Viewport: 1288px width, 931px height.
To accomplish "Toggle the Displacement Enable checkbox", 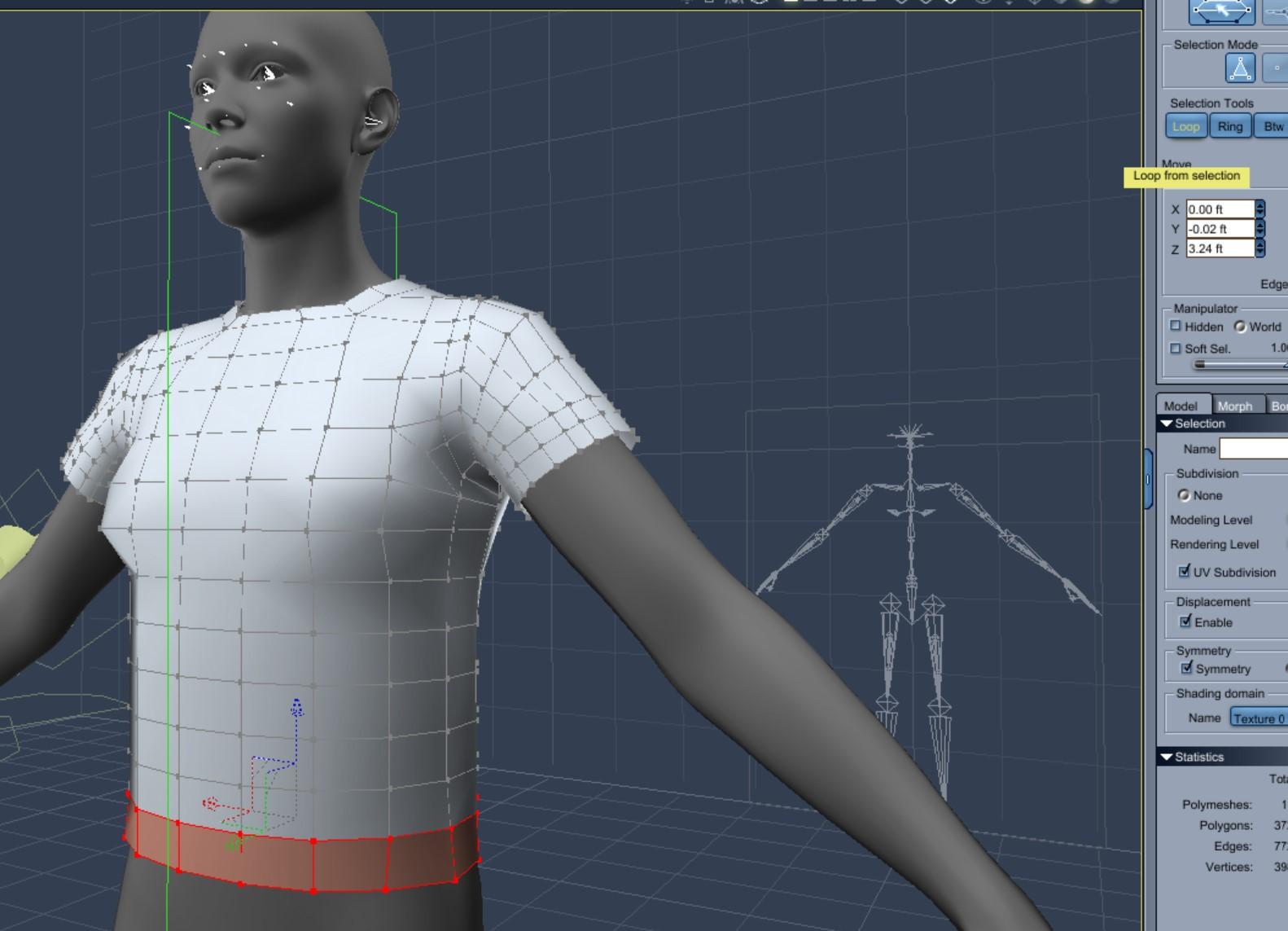I will (1185, 622).
